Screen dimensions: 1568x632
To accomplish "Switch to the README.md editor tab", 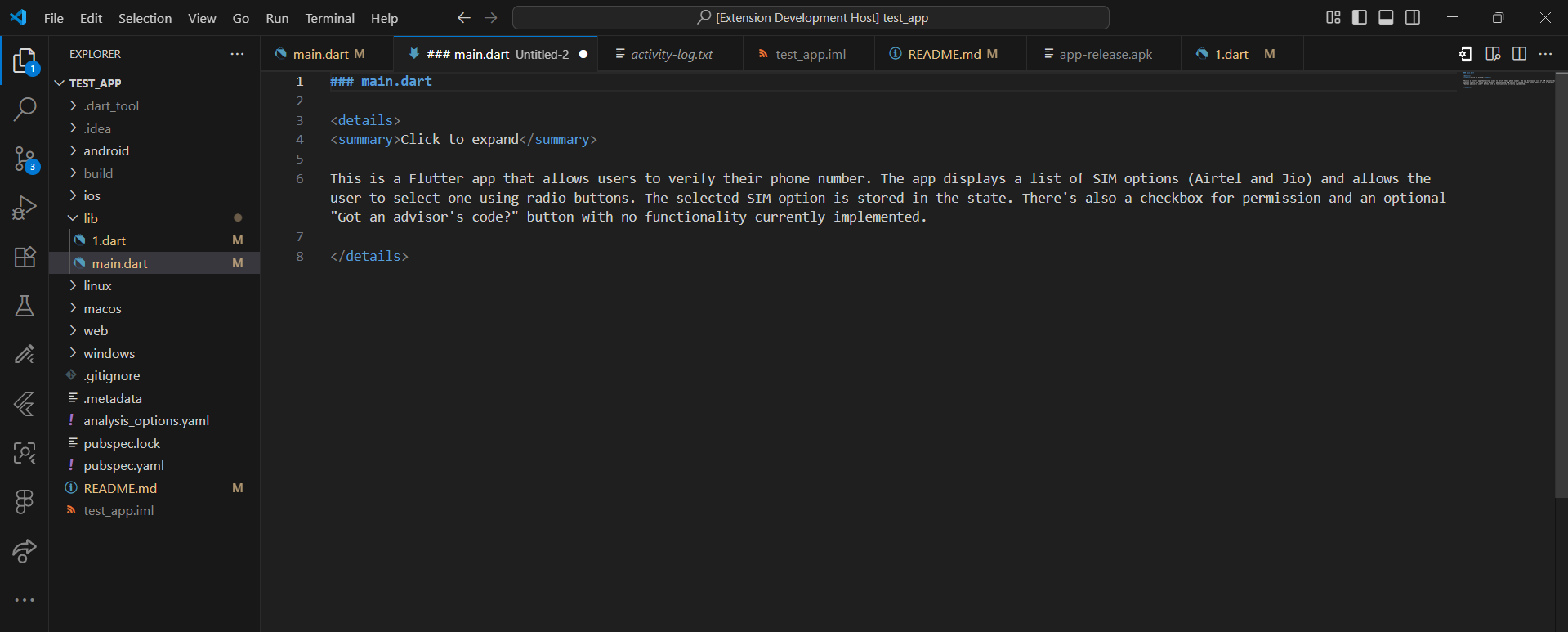I will [949, 54].
